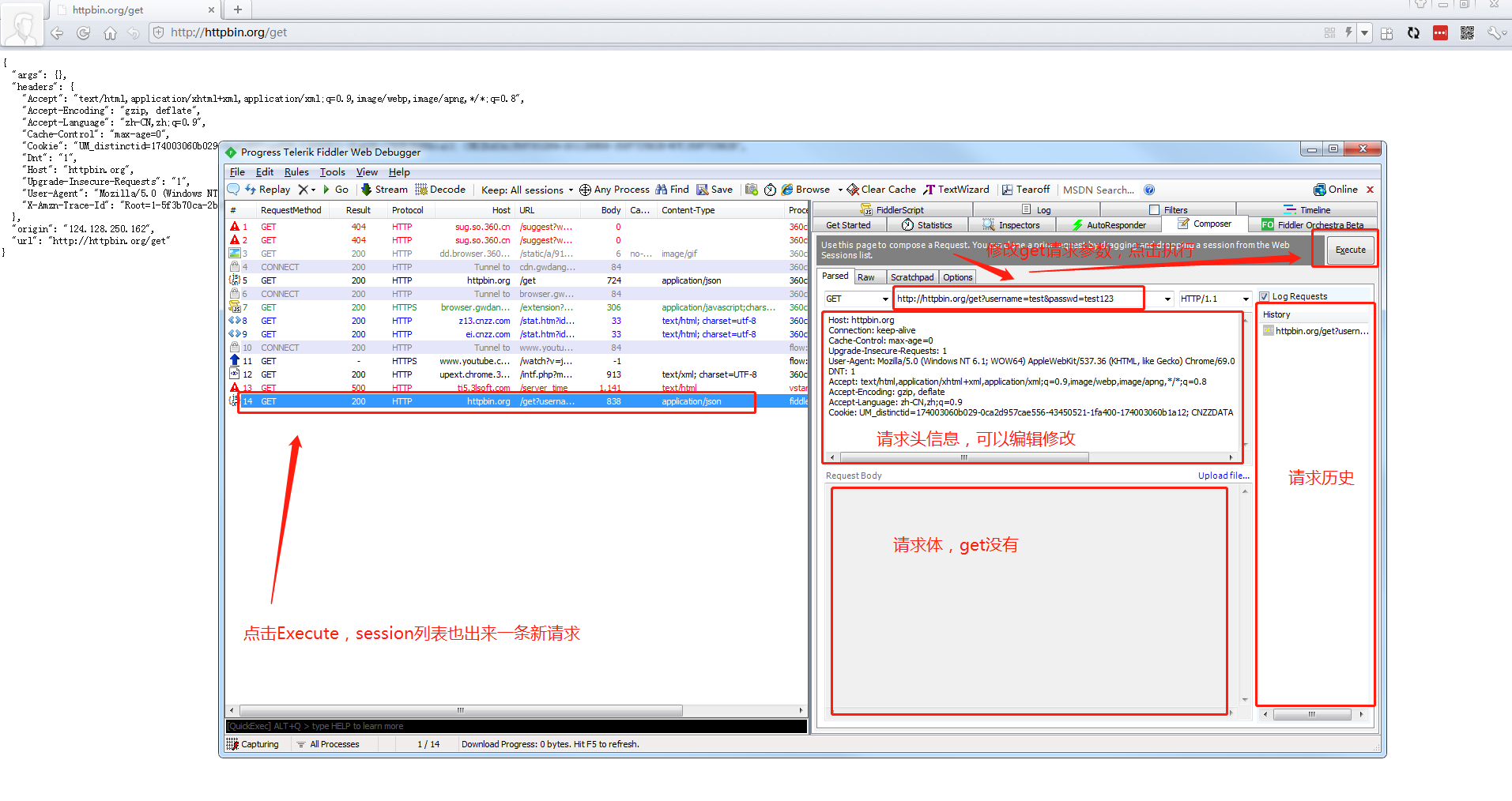This screenshot has width=1512, height=801.
Task: Select the Scratchpad composer sub-tab
Action: point(912,277)
